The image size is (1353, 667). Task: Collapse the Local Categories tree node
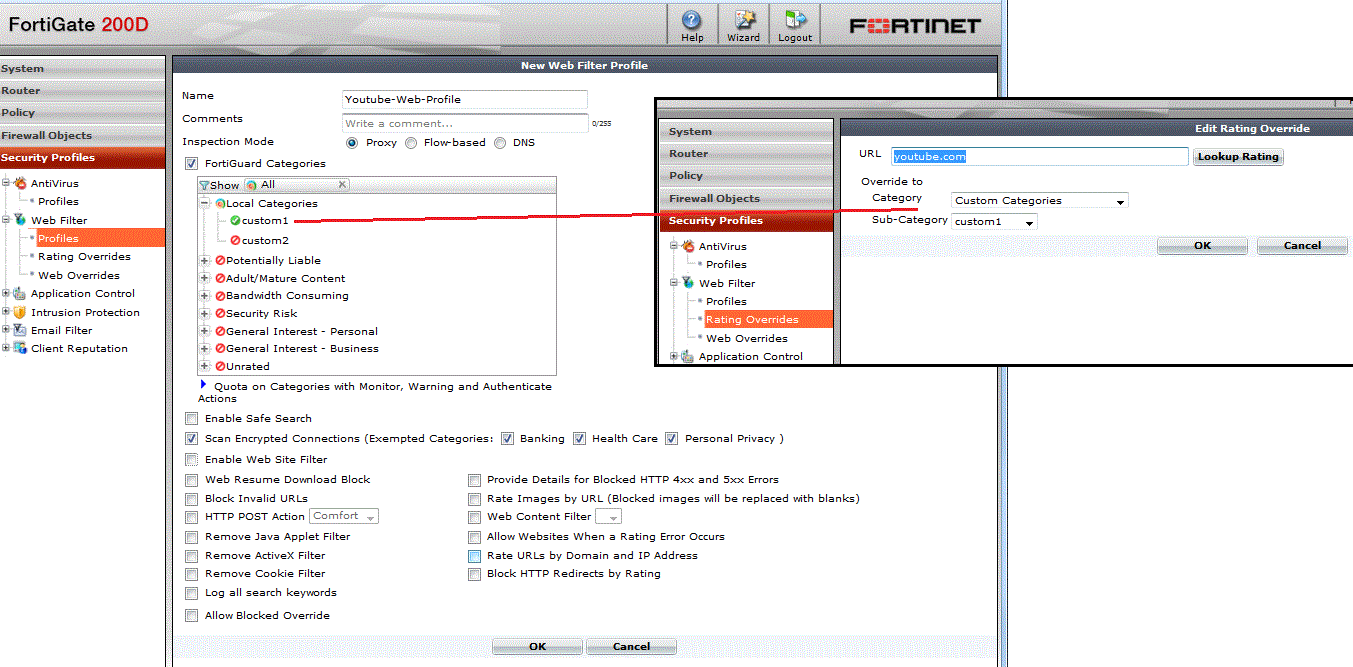point(205,203)
